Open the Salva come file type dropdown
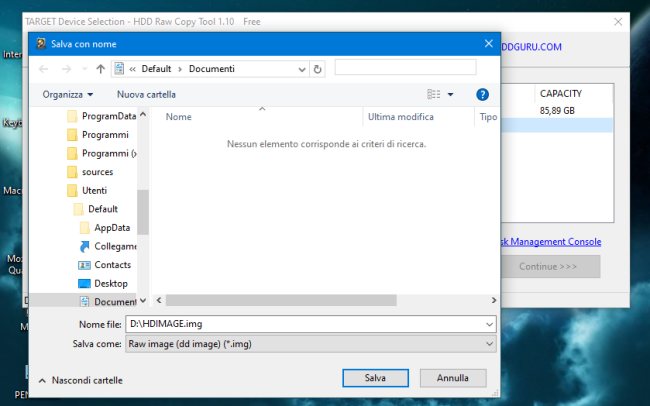This screenshot has height=406, width=650. pos(311,344)
